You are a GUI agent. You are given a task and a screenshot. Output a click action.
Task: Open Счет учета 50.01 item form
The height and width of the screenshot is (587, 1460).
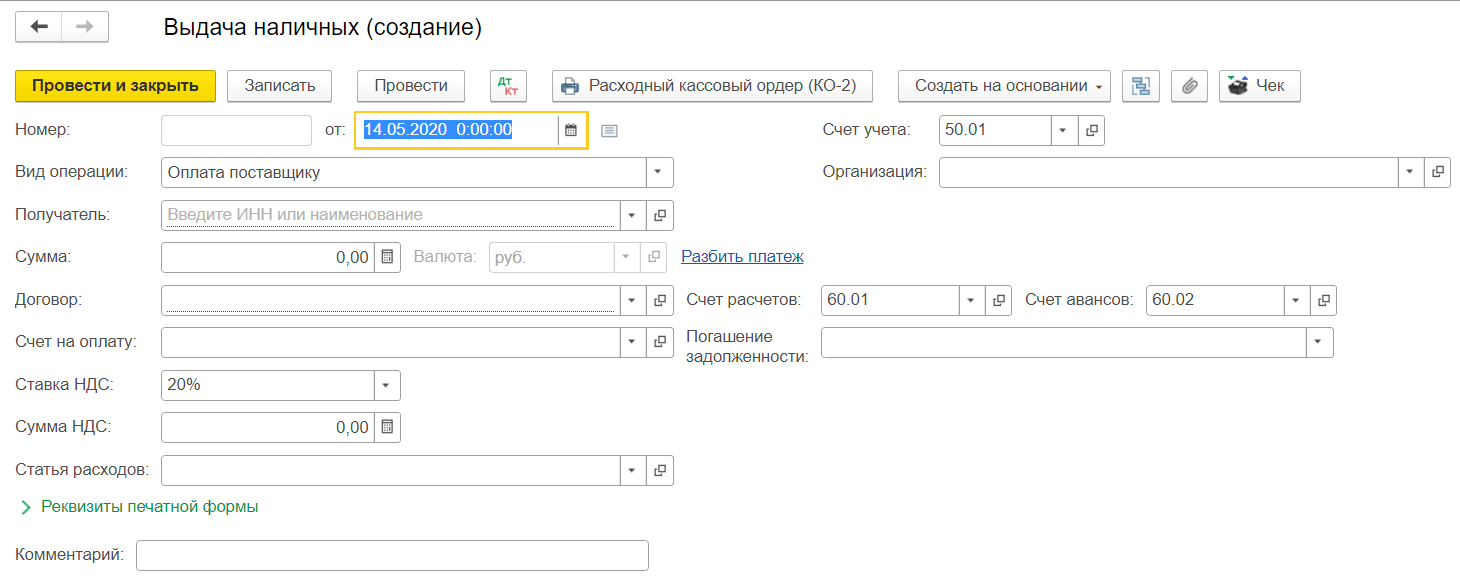(1091, 130)
